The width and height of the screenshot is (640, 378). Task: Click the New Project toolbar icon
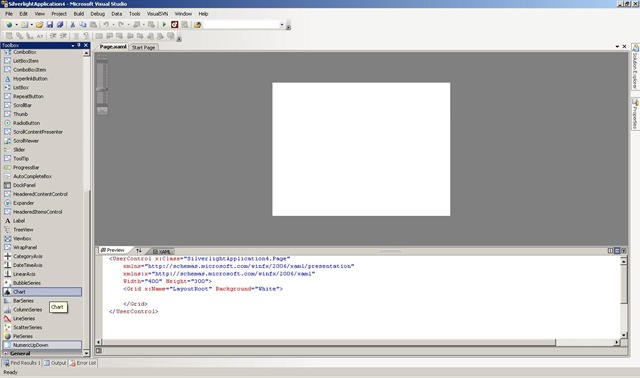[x=9, y=25]
